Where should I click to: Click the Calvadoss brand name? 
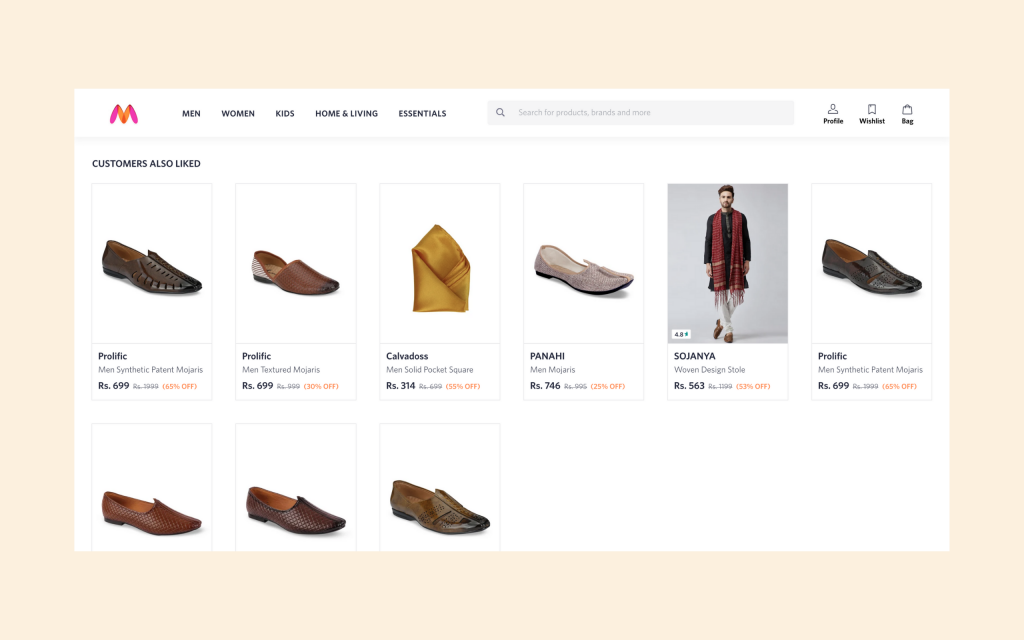[x=407, y=356]
